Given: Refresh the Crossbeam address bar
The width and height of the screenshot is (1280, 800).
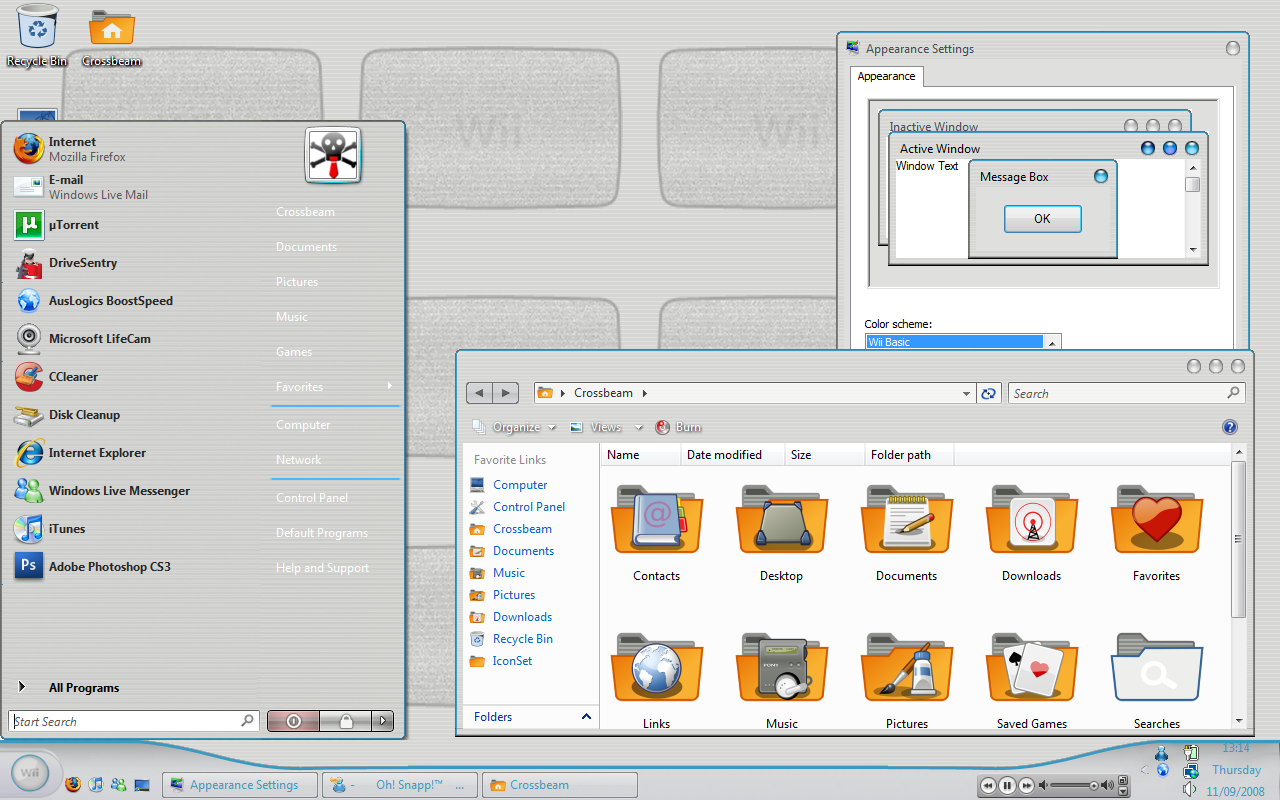Looking at the screenshot, I should click(988, 393).
